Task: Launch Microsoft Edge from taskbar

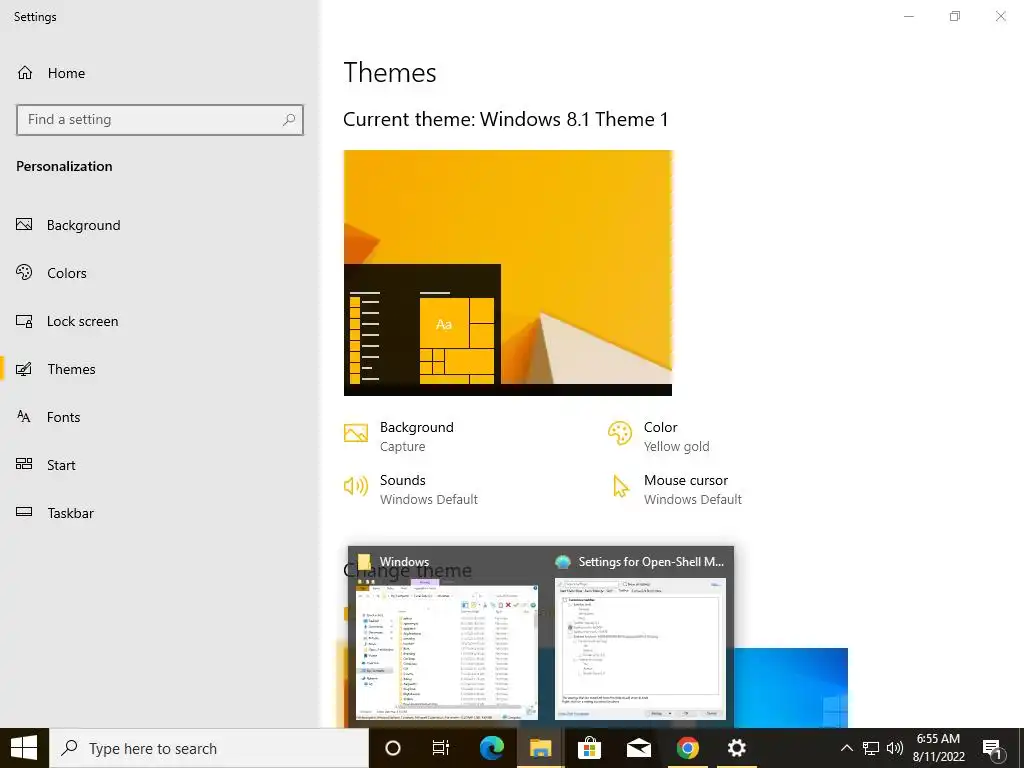Action: click(492, 748)
